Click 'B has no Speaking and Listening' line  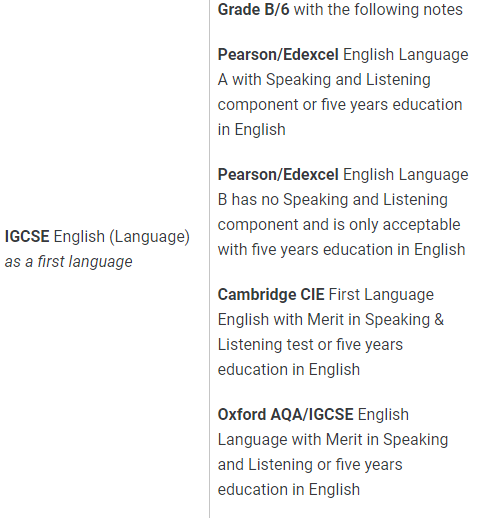pos(332,200)
